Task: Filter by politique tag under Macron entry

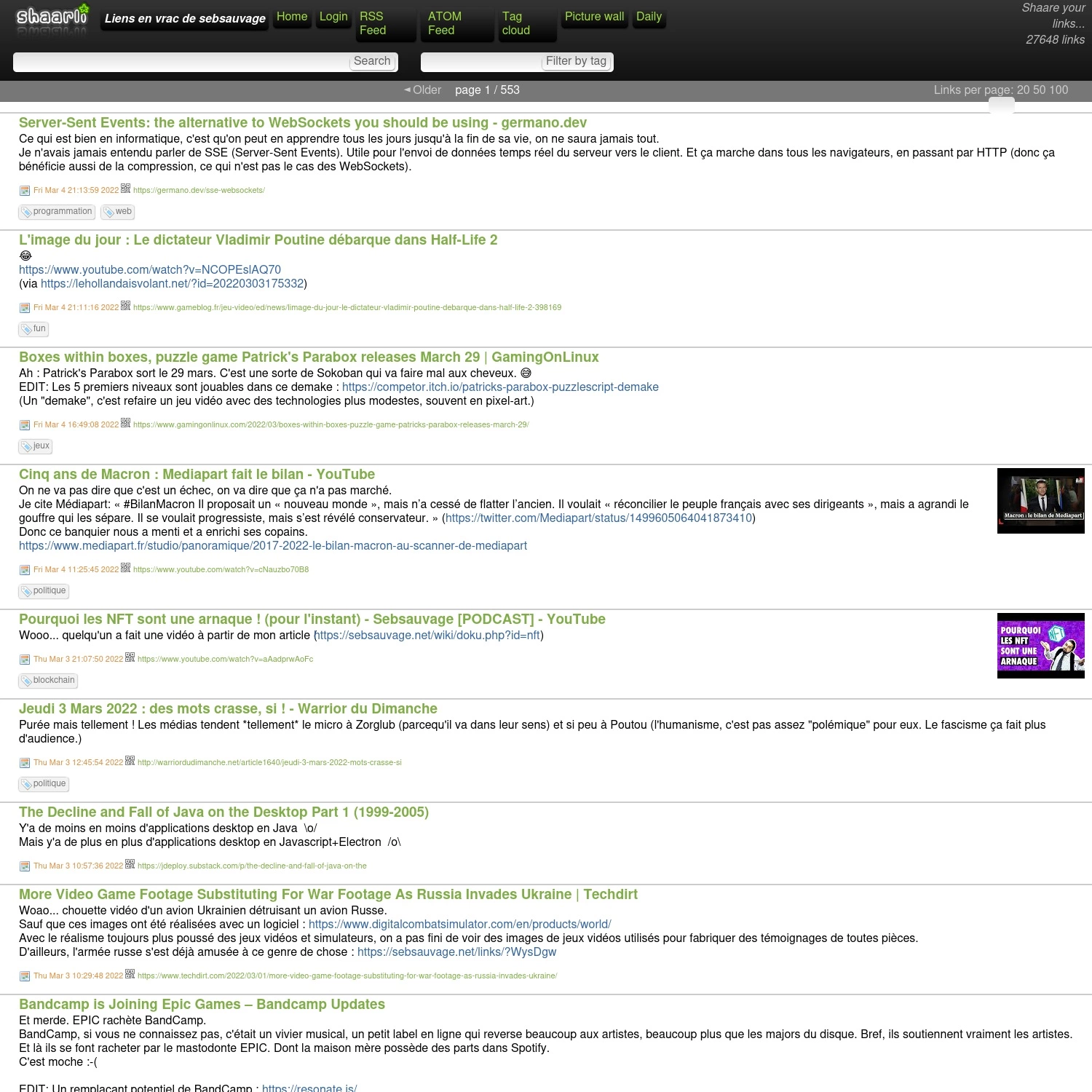Action: [44, 591]
